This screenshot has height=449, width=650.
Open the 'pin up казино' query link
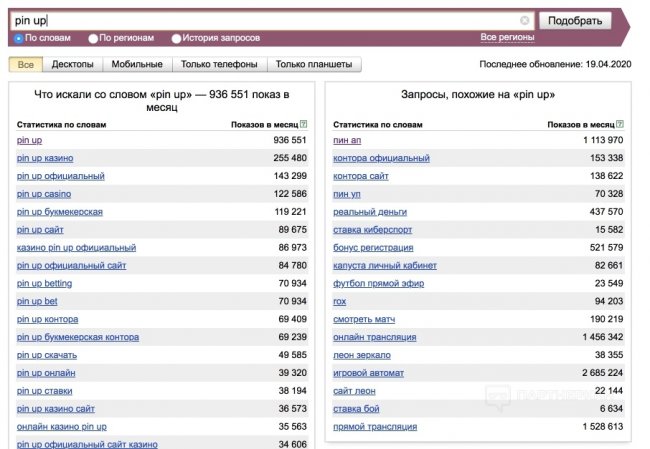tap(45, 158)
